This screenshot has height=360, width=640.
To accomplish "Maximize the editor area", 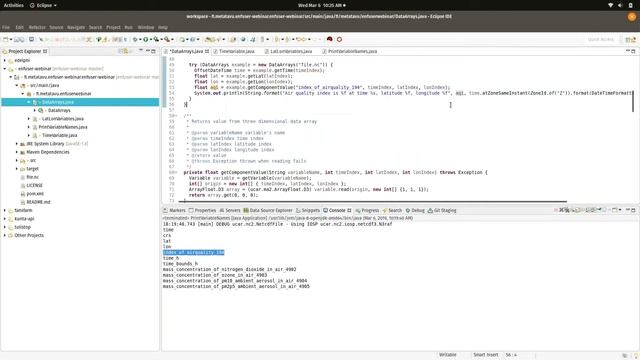I will tap(633, 51).
